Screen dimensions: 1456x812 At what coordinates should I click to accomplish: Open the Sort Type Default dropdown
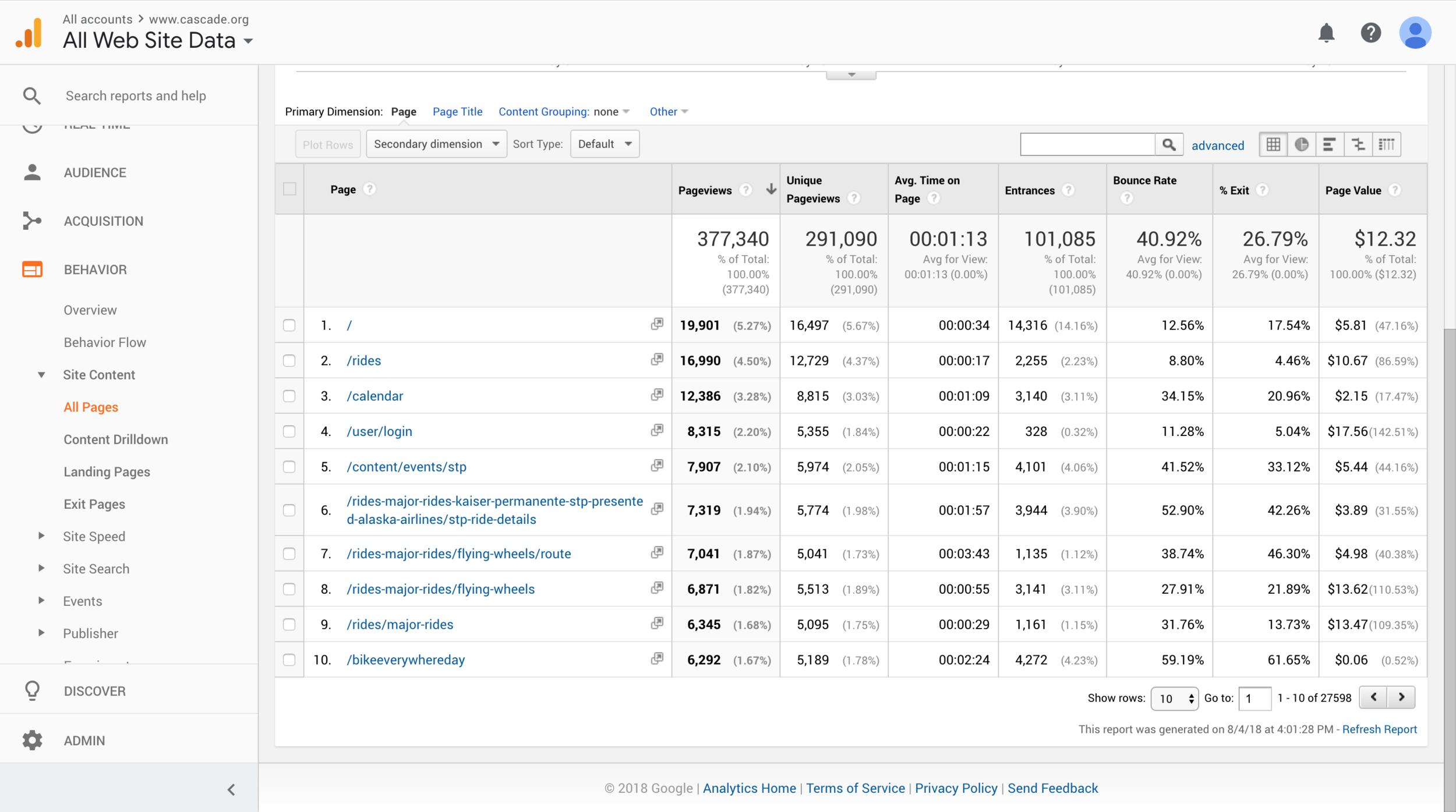pyautogui.click(x=605, y=144)
